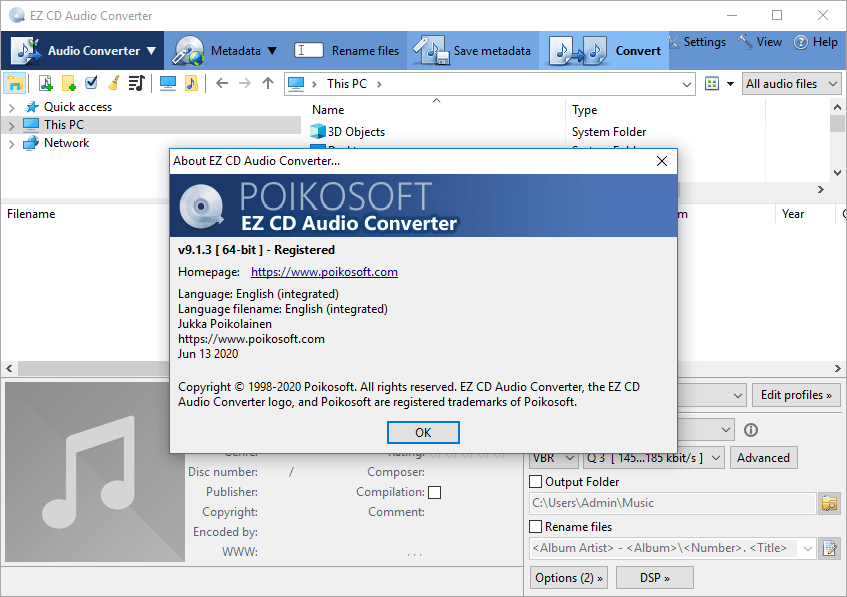
Task: Click the Year column header
Action: click(x=792, y=214)
